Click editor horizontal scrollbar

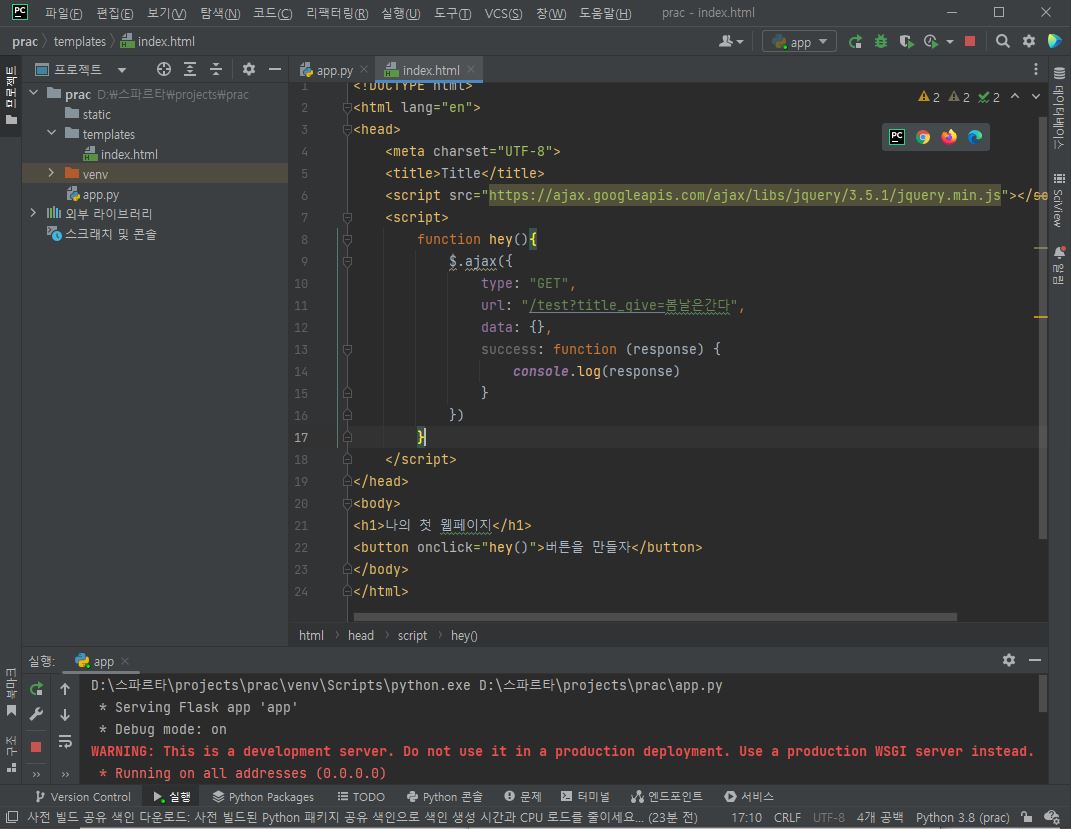click(654, 617)
